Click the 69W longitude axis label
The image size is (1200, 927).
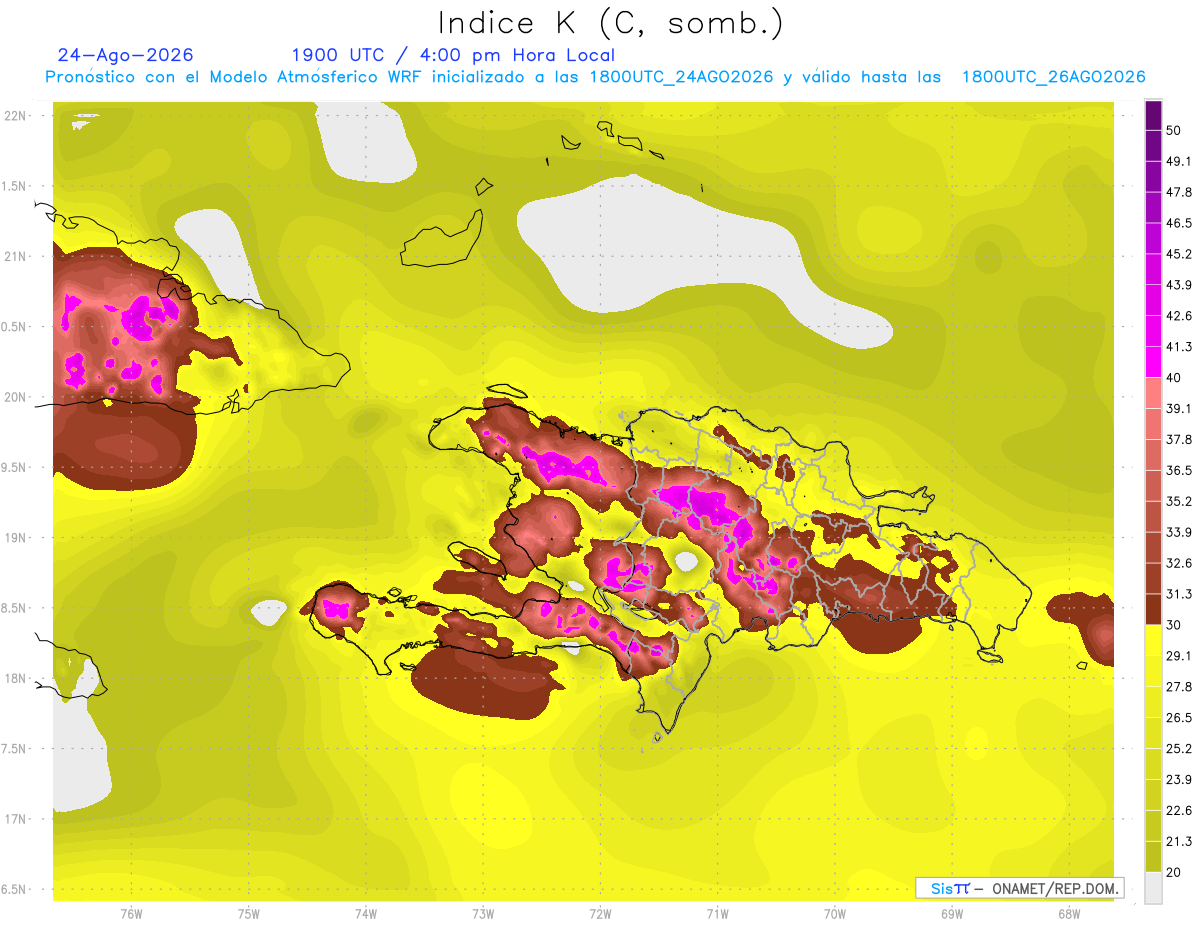tap(952, 914)
